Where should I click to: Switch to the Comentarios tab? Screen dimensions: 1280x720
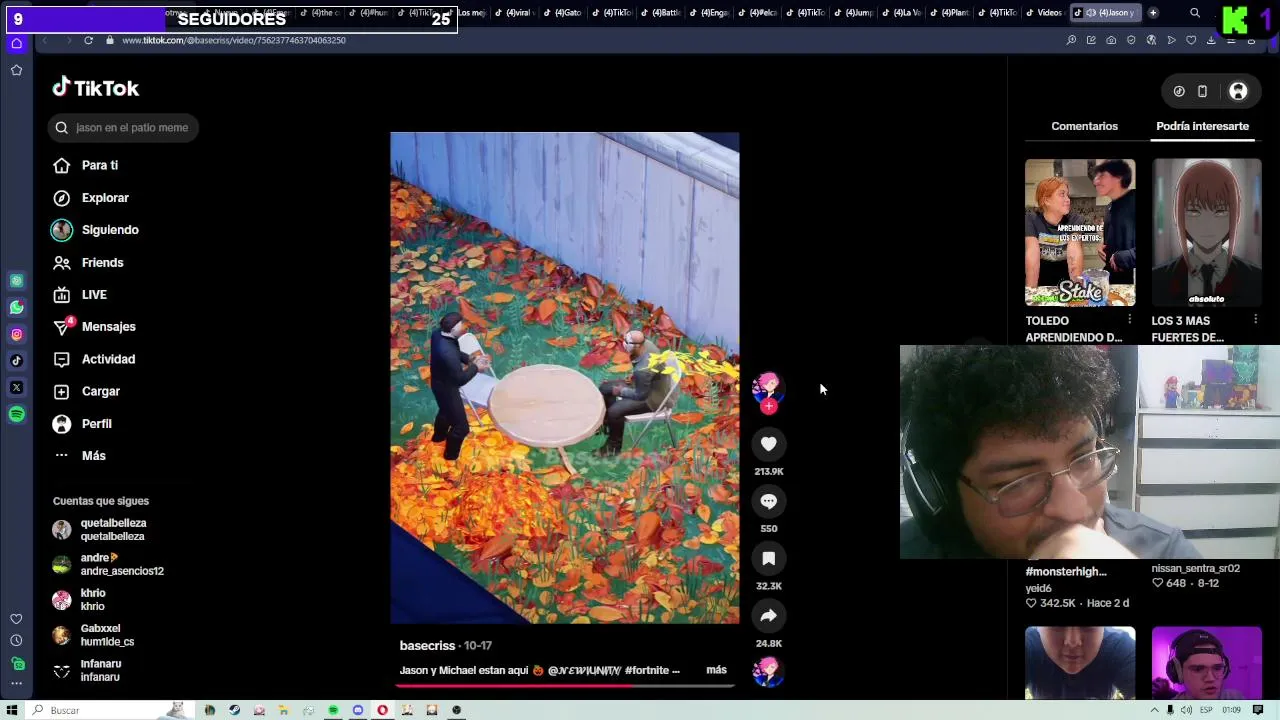pos(1084,126)
